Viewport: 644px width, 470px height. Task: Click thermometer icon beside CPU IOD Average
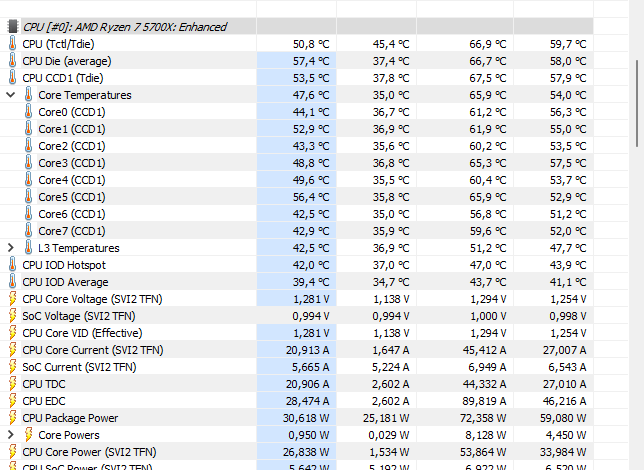pyautogui.click(x=12, y=282)
